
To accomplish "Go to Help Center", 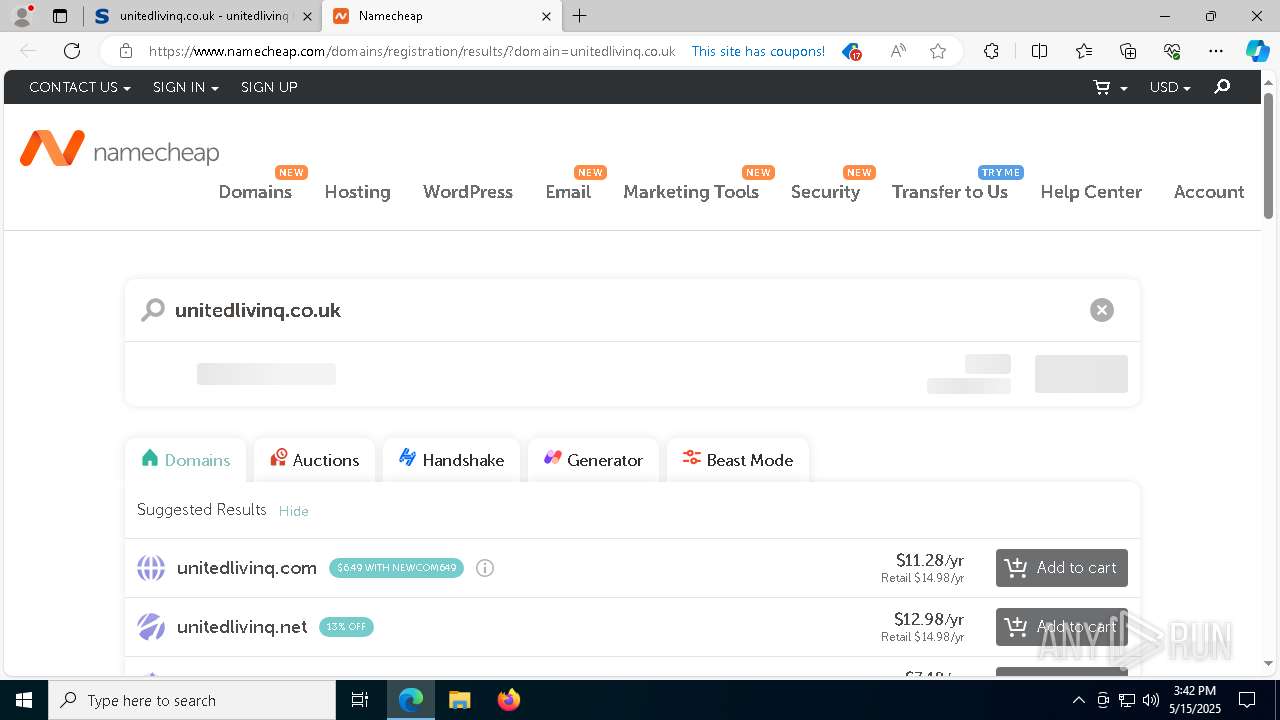I will pos(1091,192).
